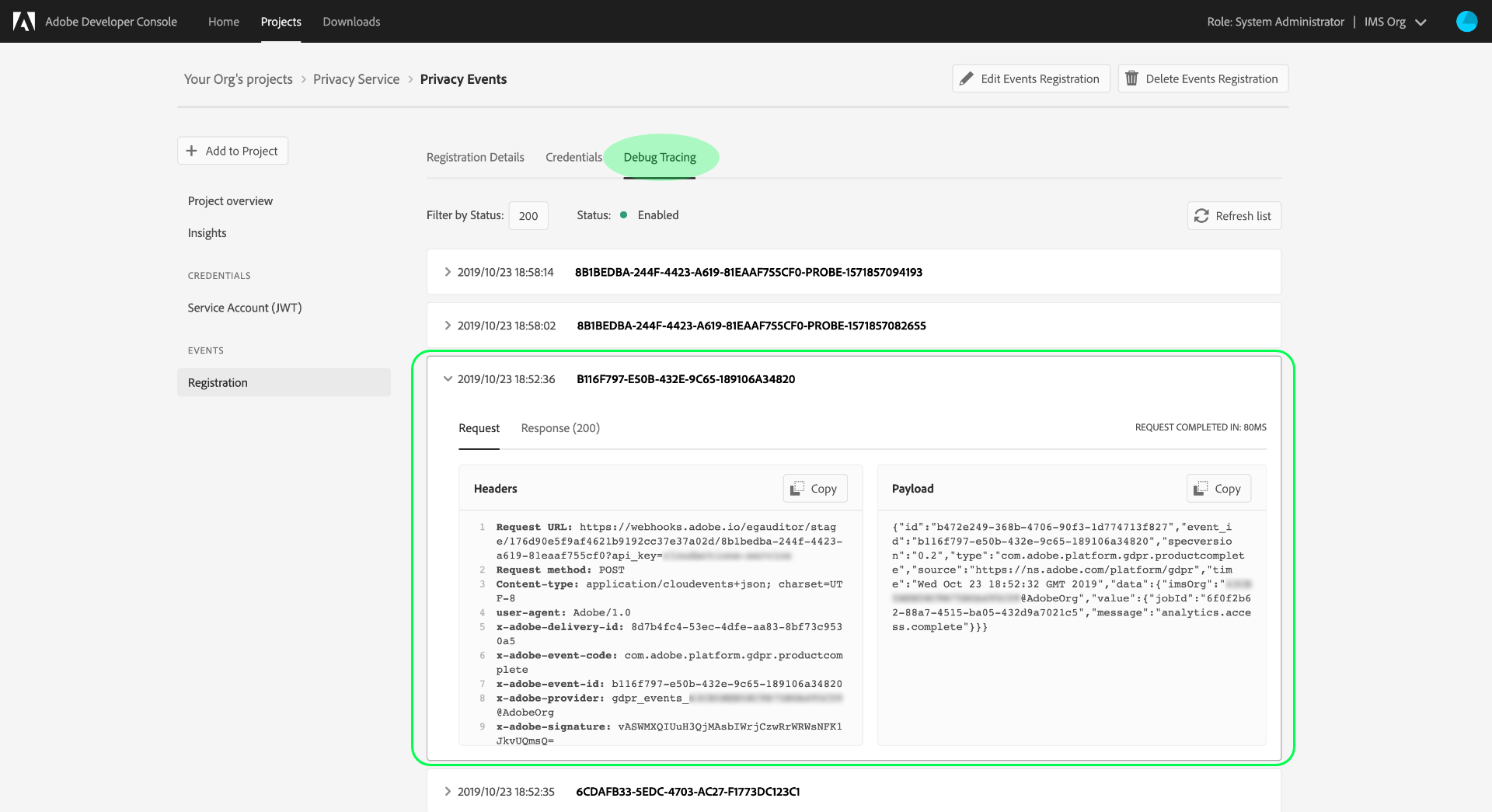1492x812 pixels.
Task: Click trace ID B116F797-E50B-432E-9C65-189106A34820
Action: pyautogui.click(x=686, y=379)
